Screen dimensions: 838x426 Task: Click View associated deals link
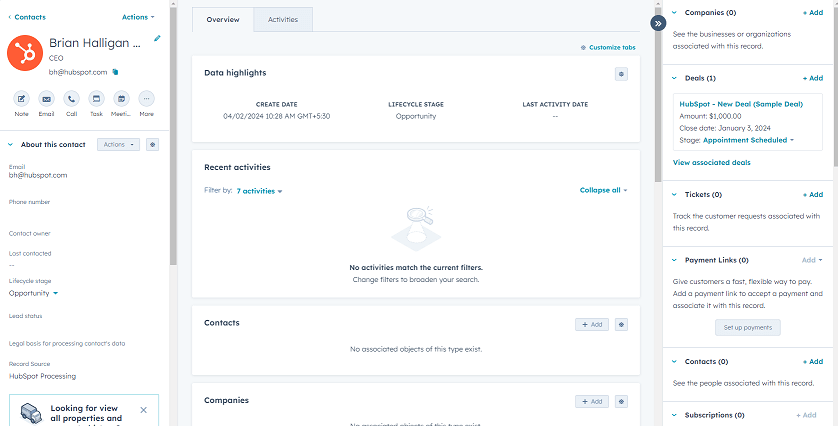[711, 162]
